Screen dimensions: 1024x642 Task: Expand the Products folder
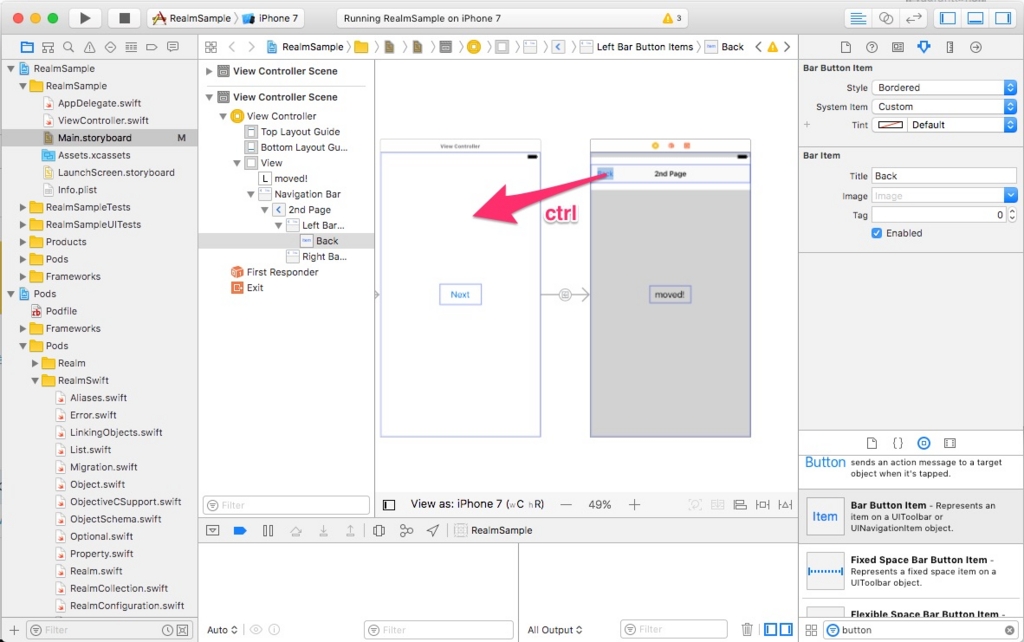click(23, 242)
